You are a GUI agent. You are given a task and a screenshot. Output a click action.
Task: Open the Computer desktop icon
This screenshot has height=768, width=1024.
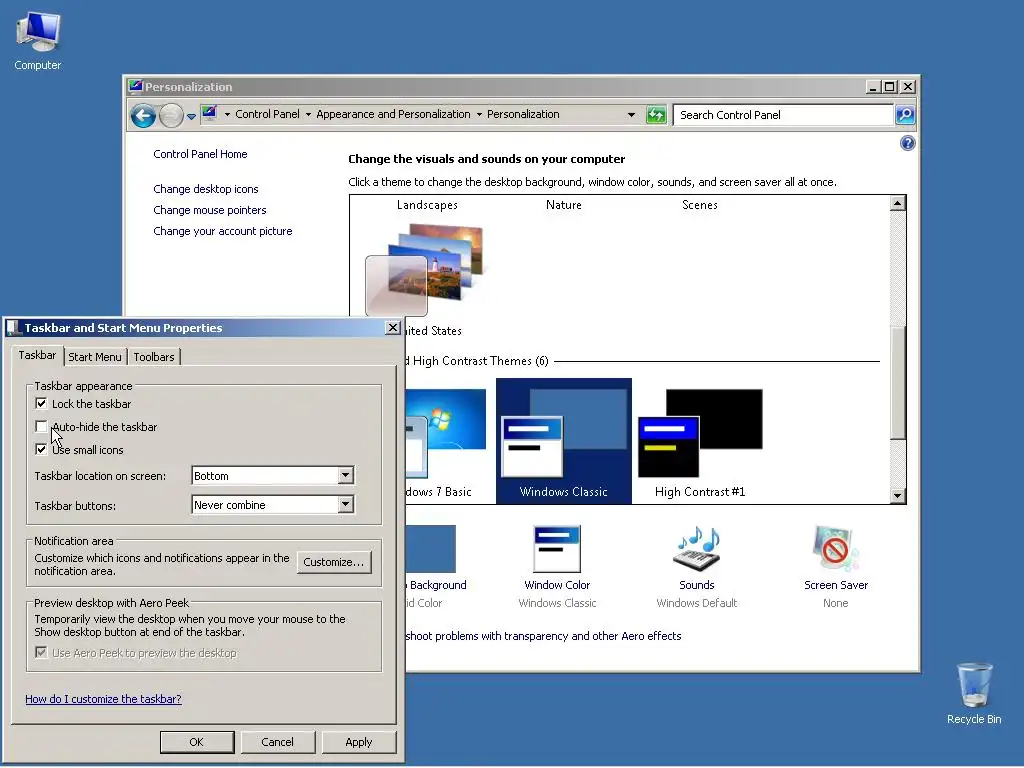tap(38, 40)
